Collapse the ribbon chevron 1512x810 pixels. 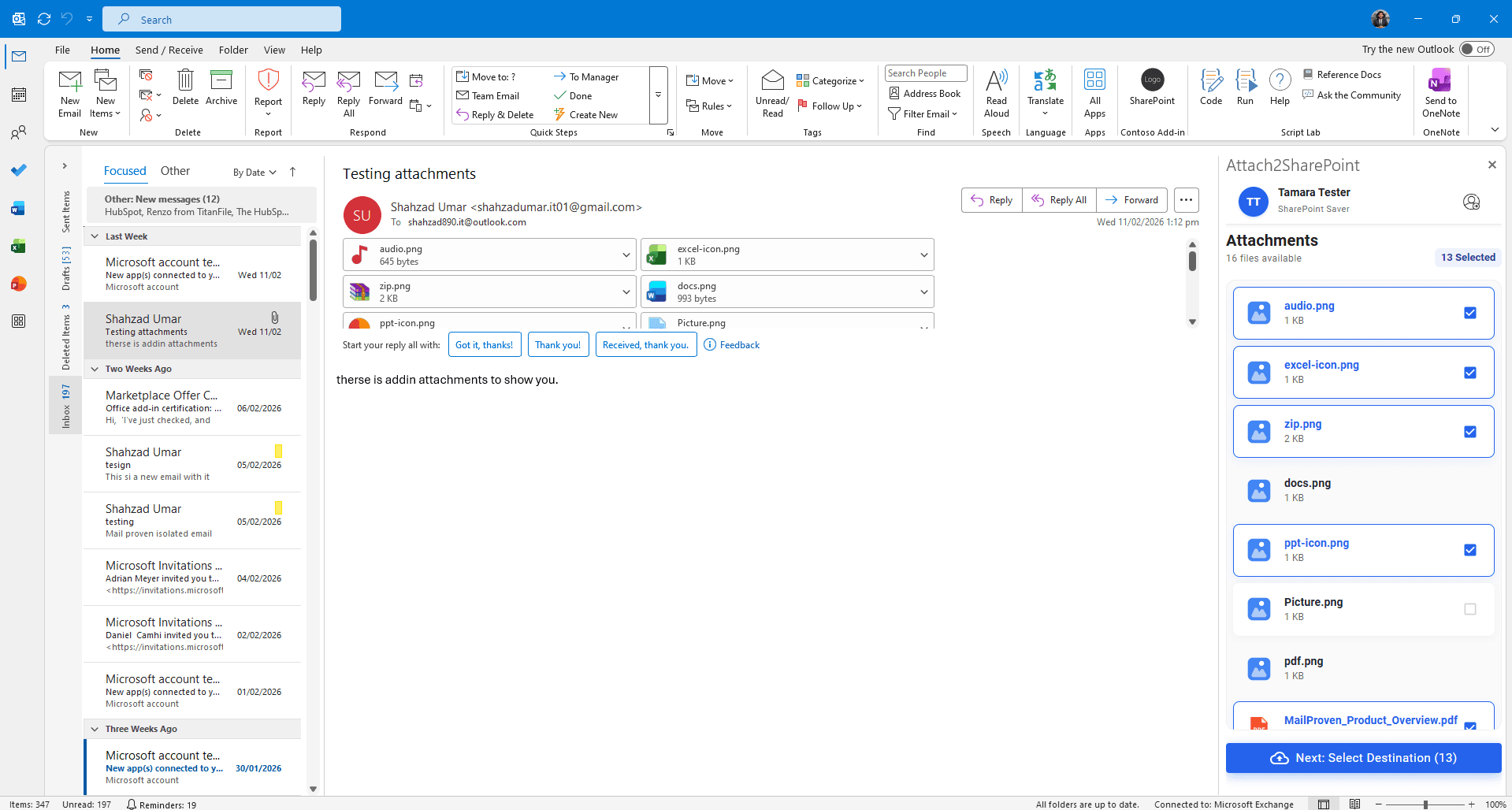(1494, 130)
